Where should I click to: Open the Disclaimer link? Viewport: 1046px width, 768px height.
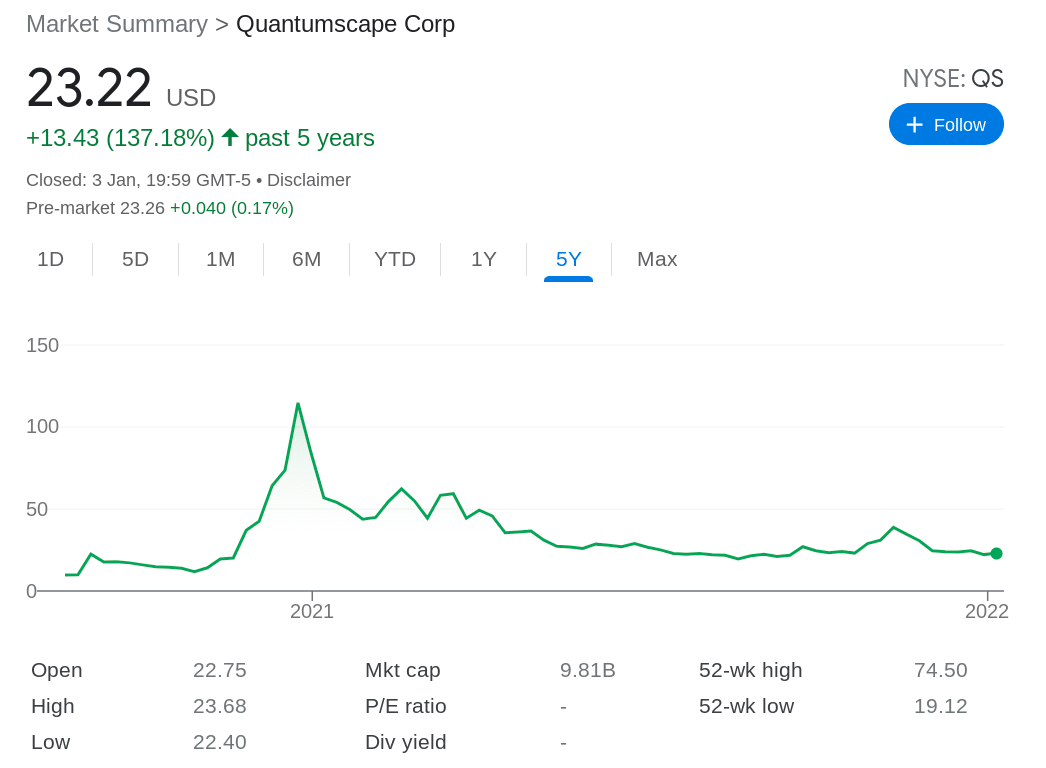point(308,180)
